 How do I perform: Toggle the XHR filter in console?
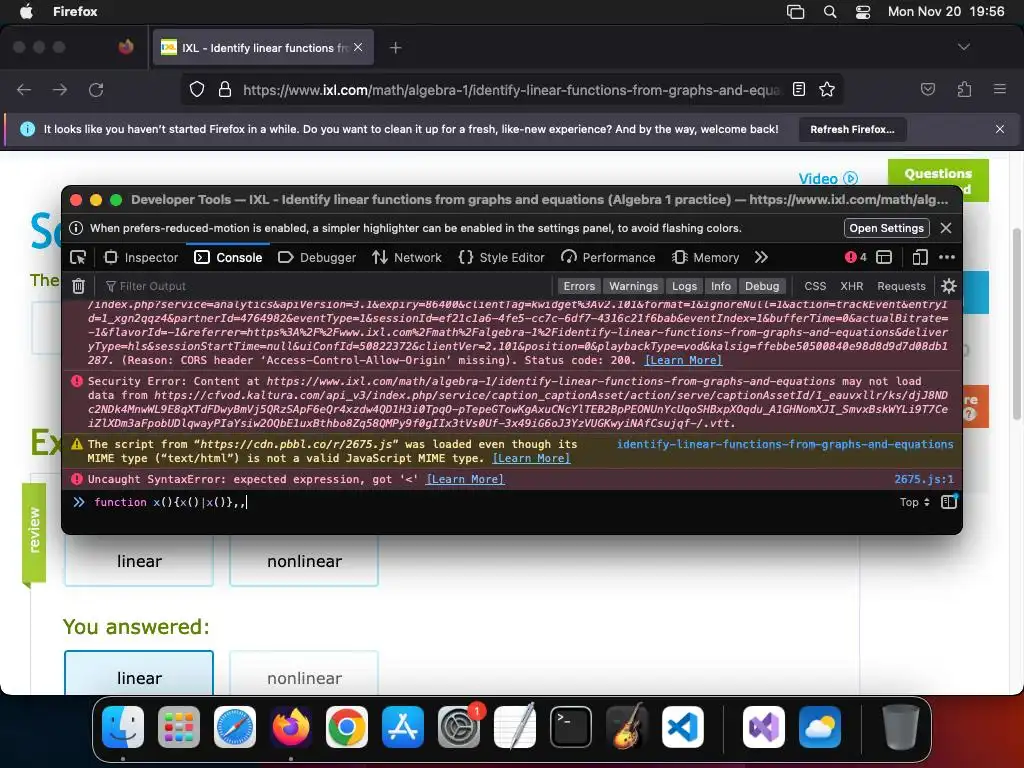tap(852, 286)
